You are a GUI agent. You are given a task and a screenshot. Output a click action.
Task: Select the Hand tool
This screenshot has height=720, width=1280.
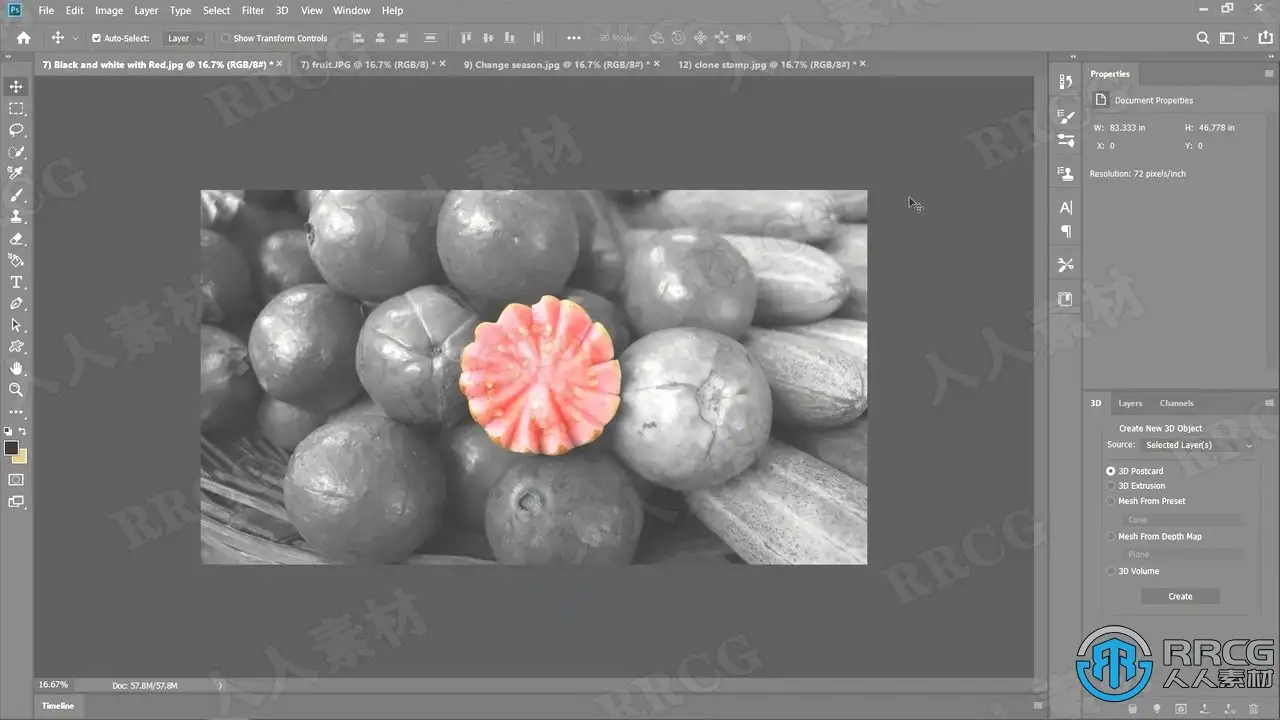(16, 368)
